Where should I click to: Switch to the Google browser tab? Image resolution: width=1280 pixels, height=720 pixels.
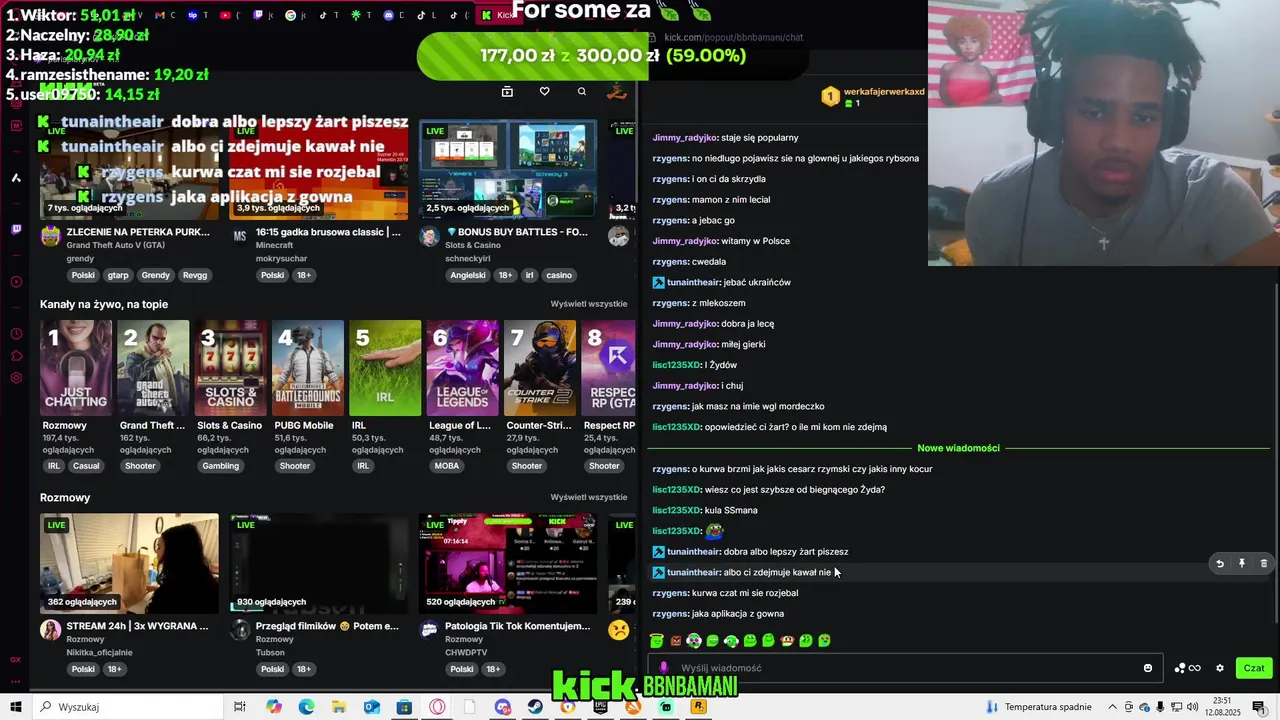(290, 15)
